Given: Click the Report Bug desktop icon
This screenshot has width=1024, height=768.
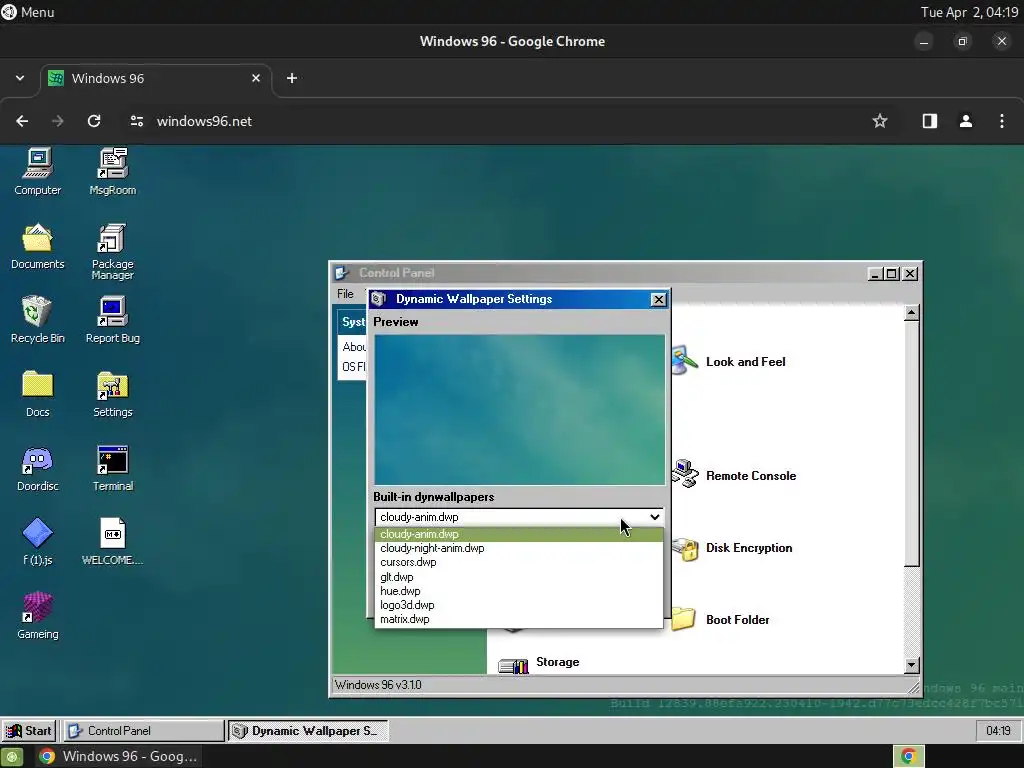Looking at the screenshot, I should tap(112, 319).
